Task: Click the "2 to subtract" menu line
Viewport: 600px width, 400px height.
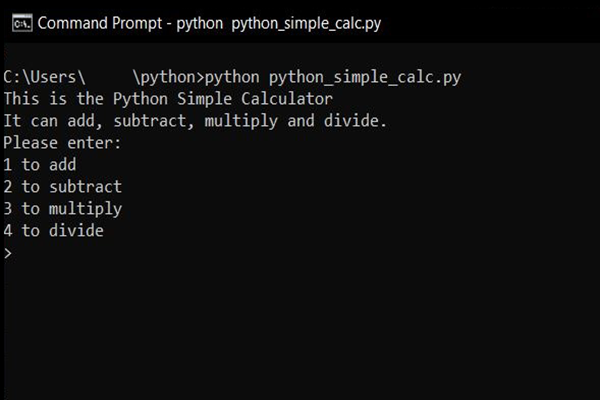Action: [63, 187]
